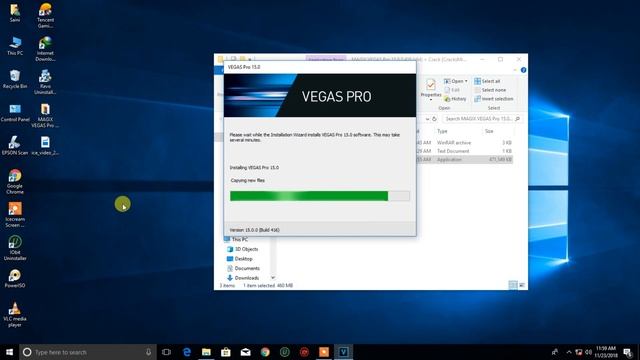Select the WinRAR archive file row
Screen dimensions: 640x360
[x=464, y=142]
